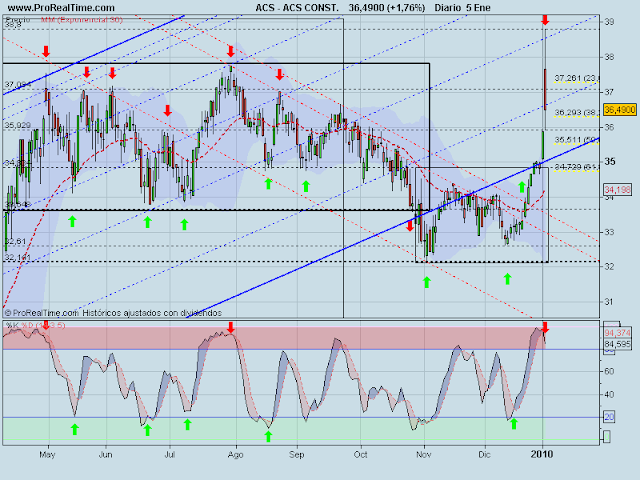The image size is (640, 480).
Task: Click the Jun label on time axis
Action: 106,455
